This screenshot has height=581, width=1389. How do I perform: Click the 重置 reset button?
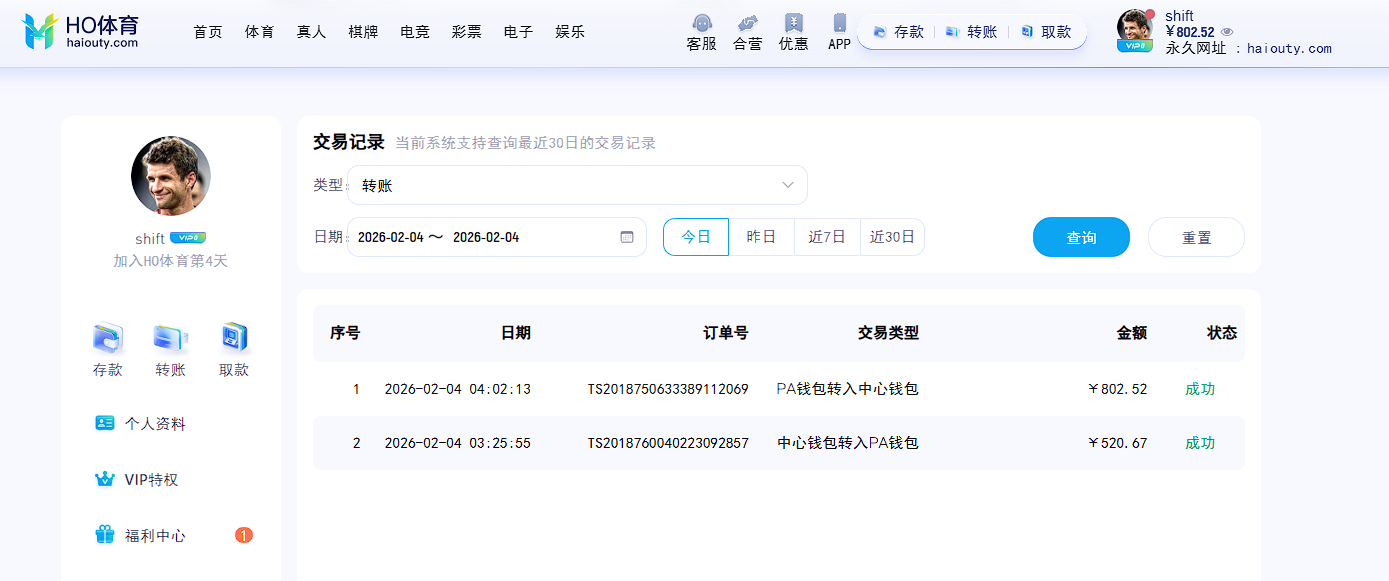point(1196,237)
